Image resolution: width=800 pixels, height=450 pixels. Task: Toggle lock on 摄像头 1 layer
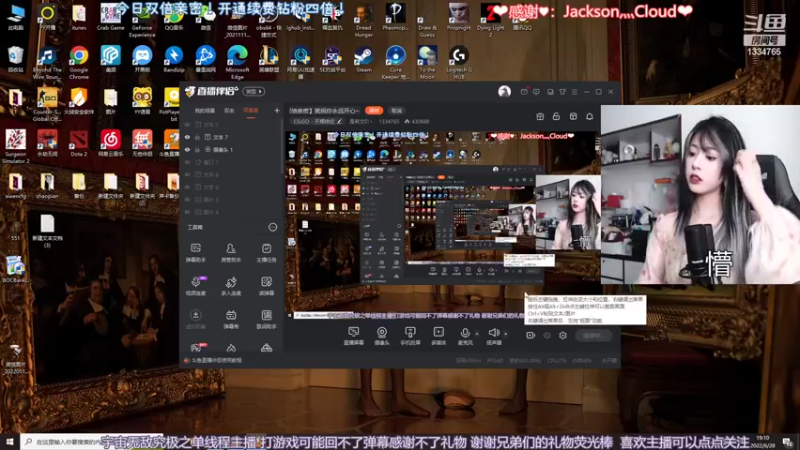pos(197,150)
